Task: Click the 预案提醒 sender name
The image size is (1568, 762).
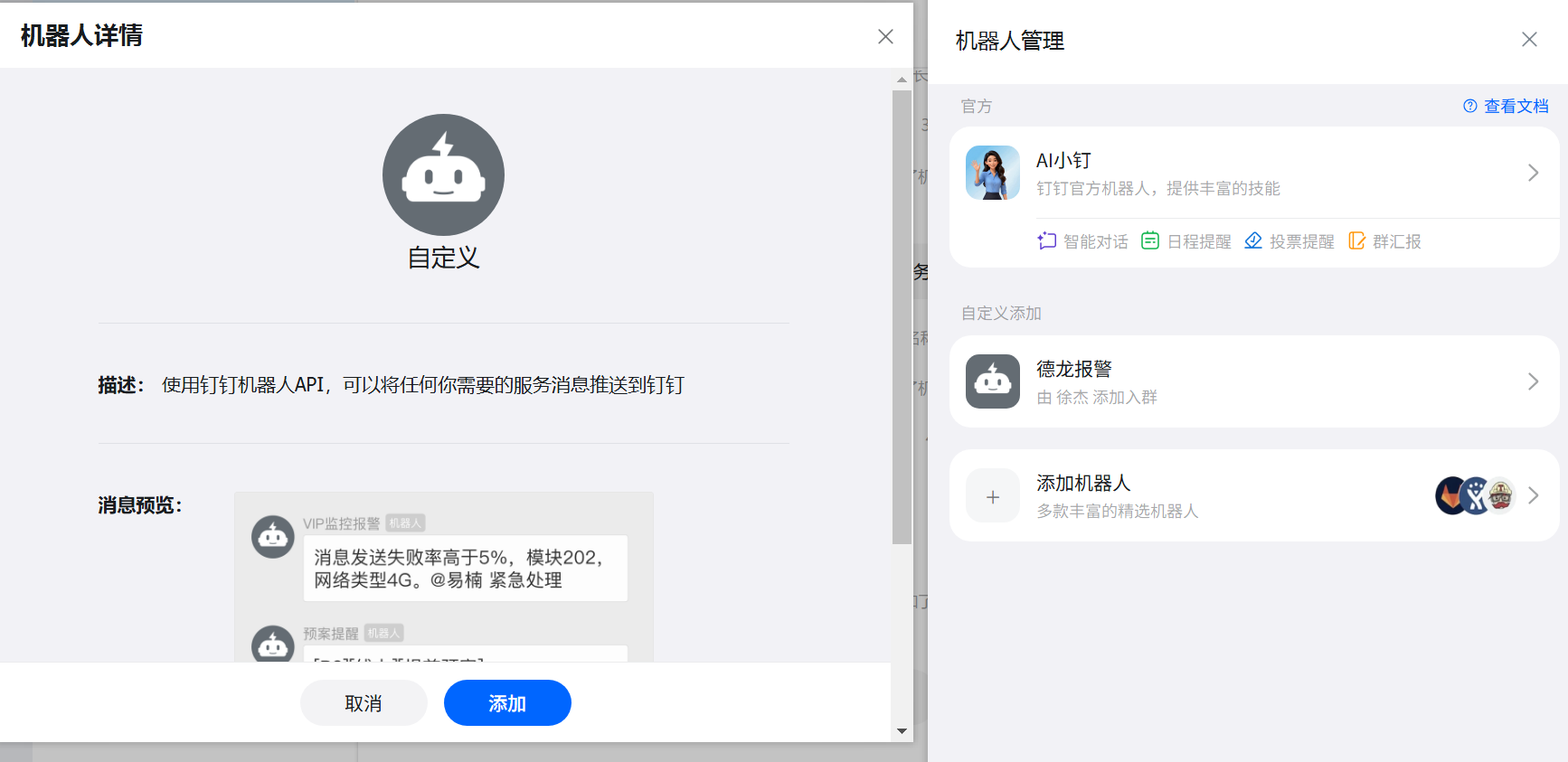Action: pos(331,634)
